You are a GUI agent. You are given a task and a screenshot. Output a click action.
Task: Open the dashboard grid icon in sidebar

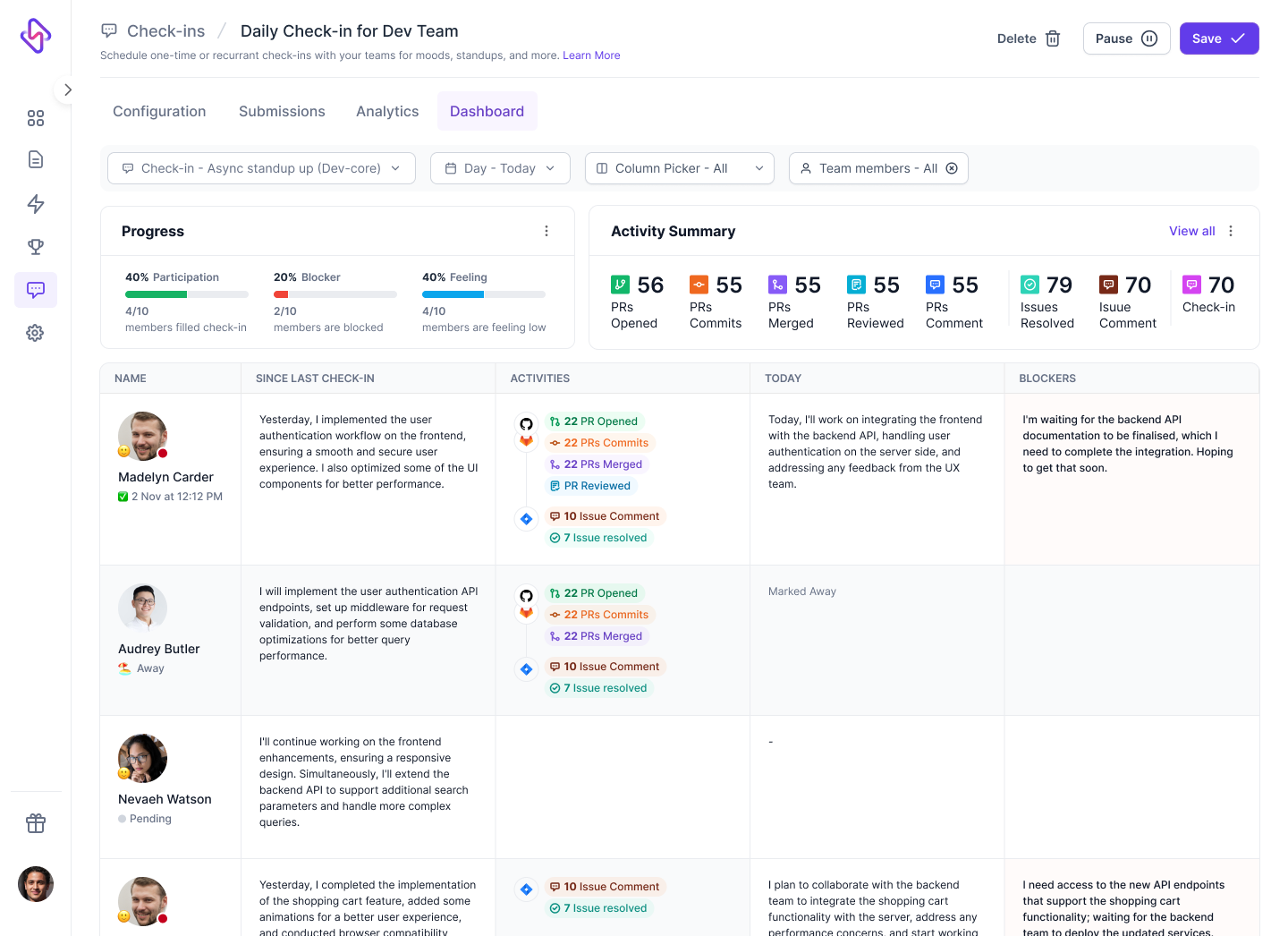(36, 118)
